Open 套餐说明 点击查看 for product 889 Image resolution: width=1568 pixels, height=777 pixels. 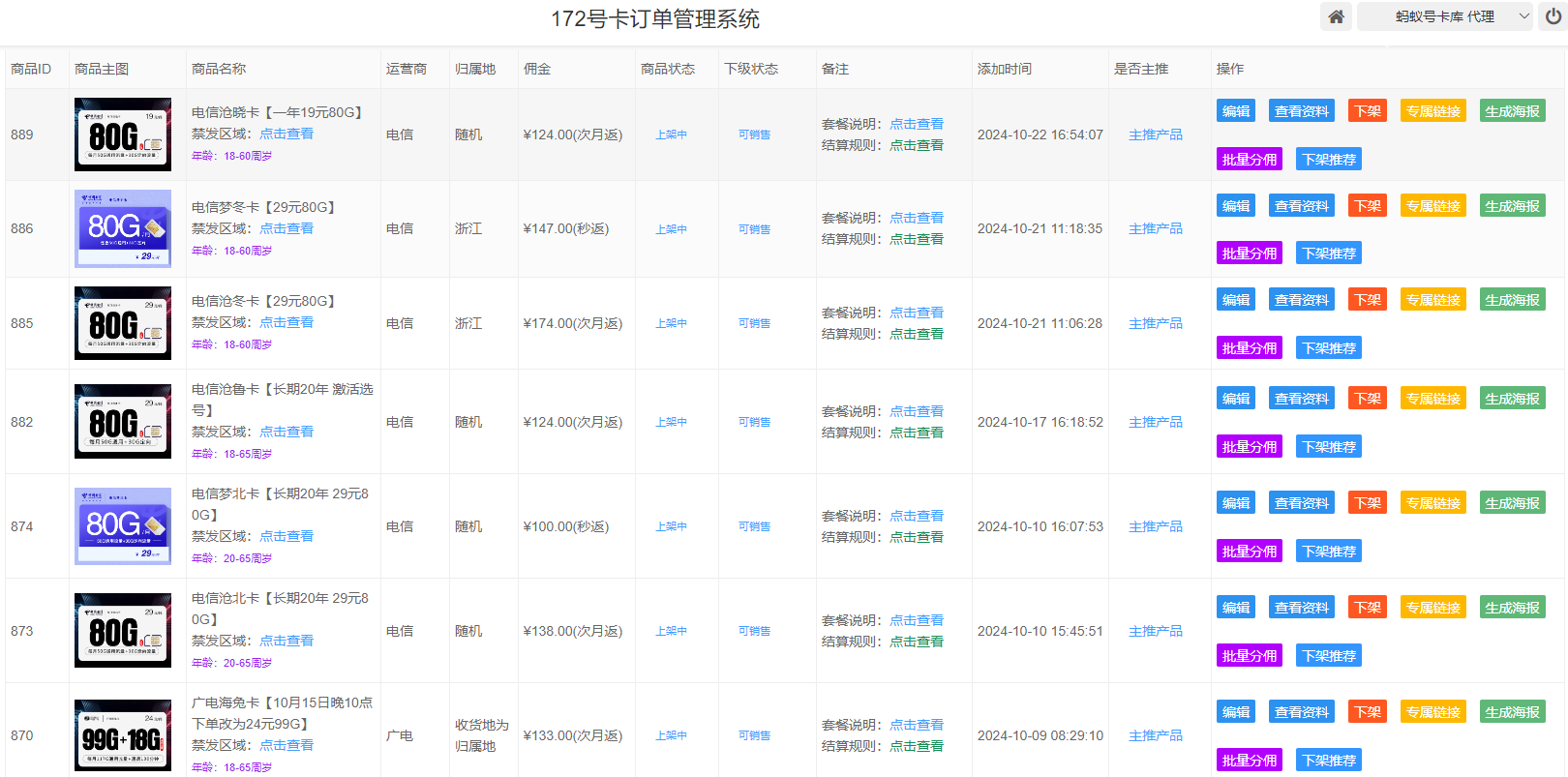[x=917, y=124]
